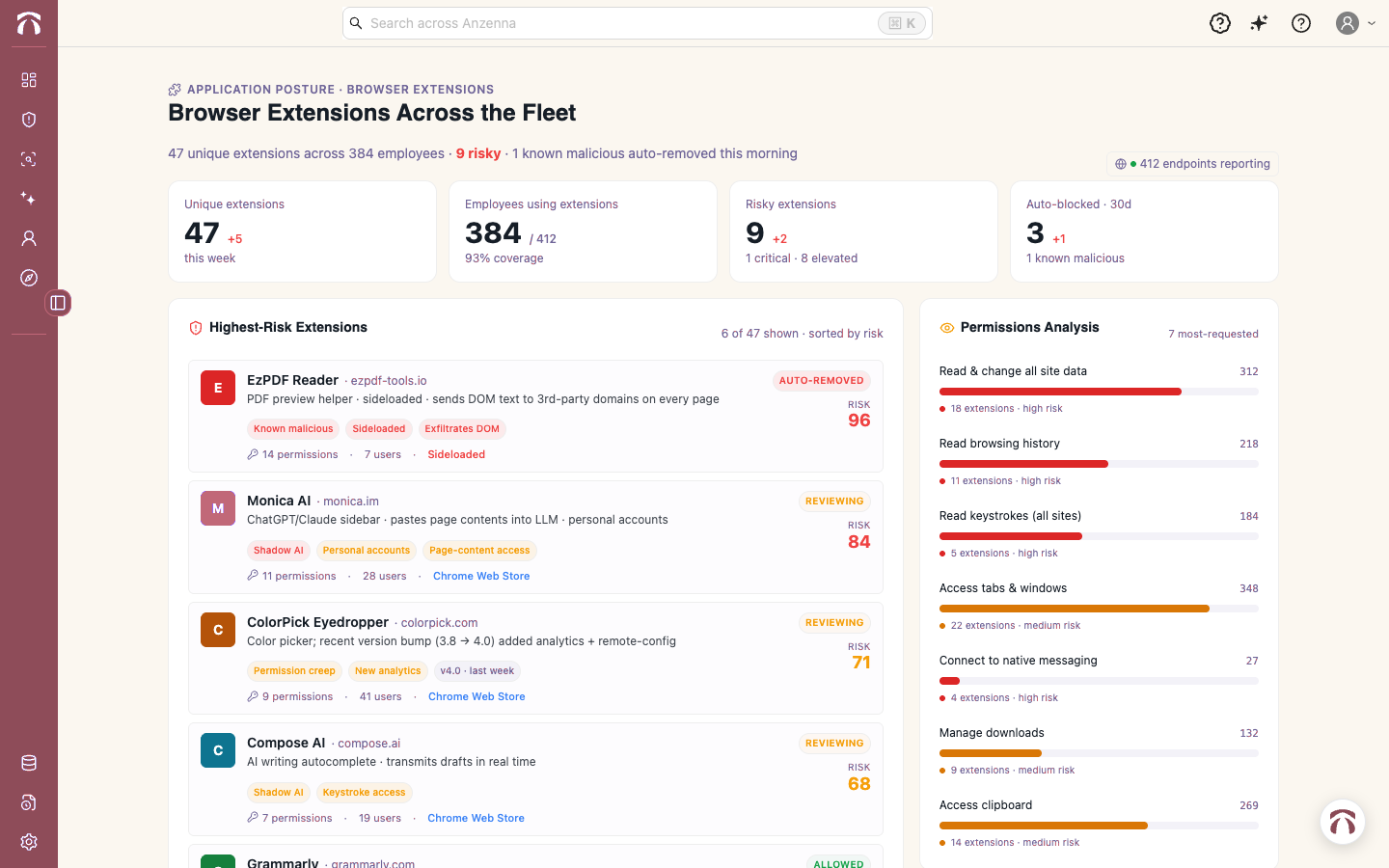Image resolution: width=1389 pixels, height=868 pixels.
Task: Click the magnifier icon in the search bar
Action: tap(356, 23)
